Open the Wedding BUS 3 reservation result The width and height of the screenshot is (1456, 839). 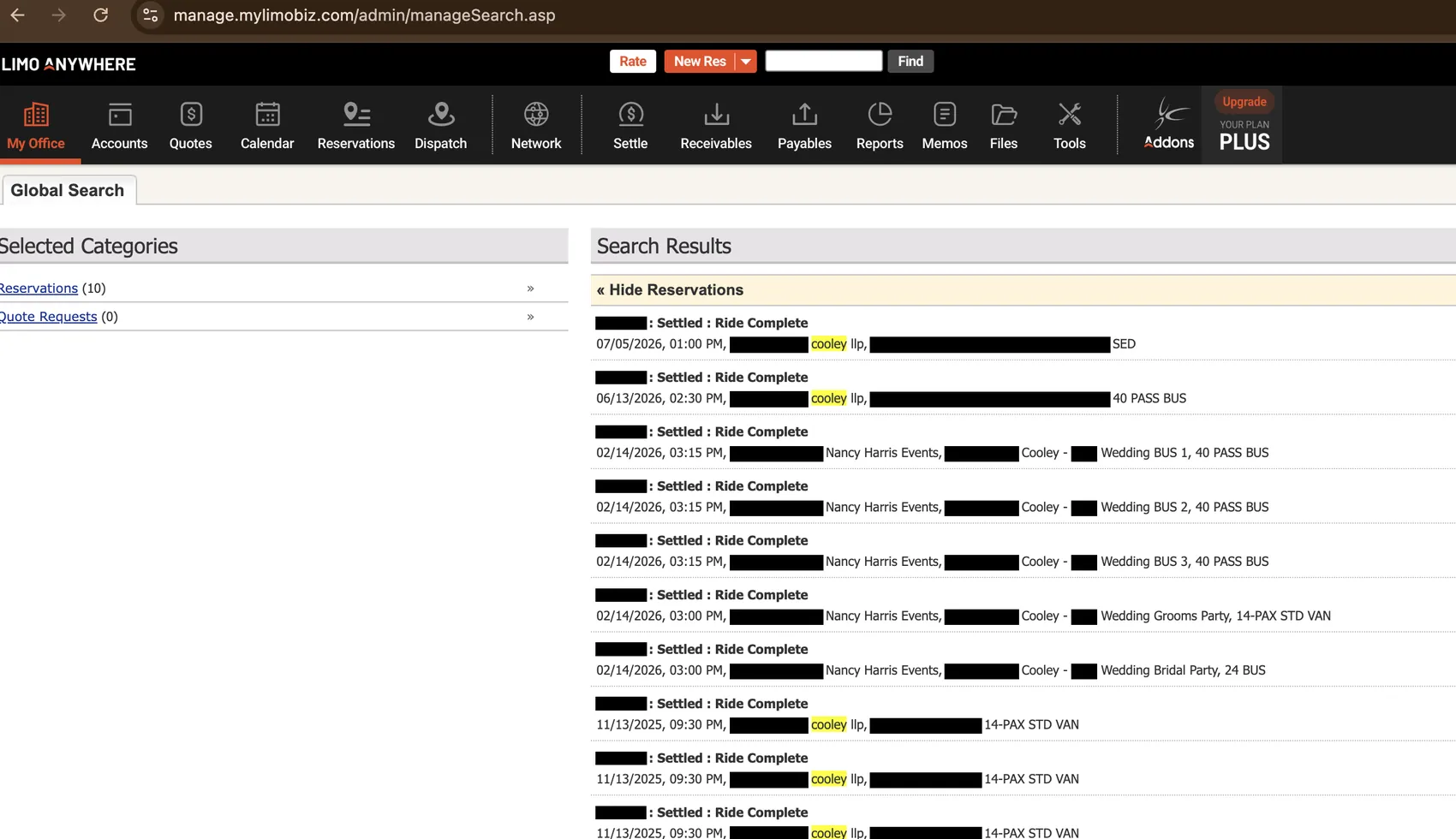pyautogui.click(x=1023, y=551)
